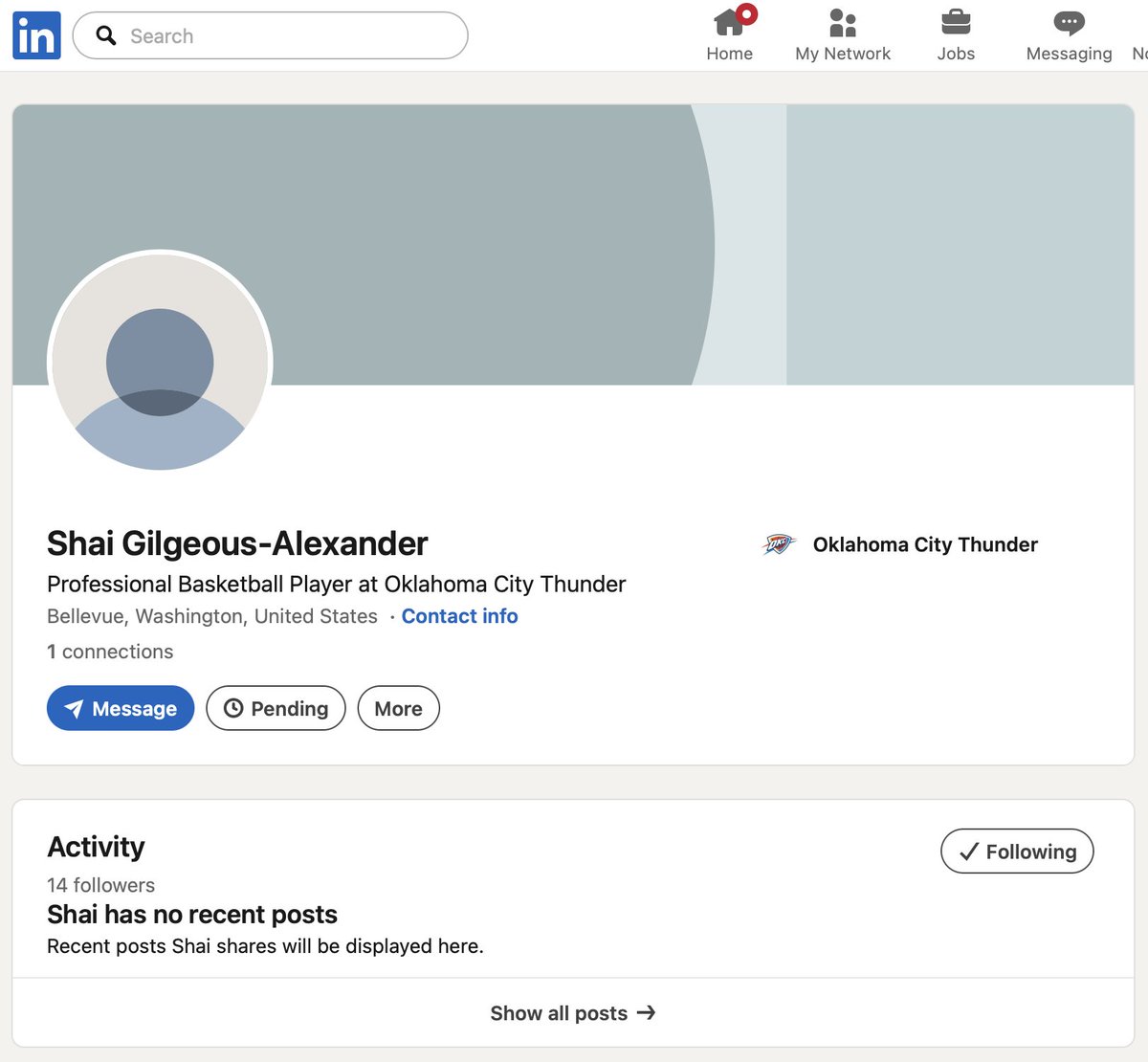The height and width of the screenshot is (1062, 1148).
Task: Click the LinkedIn logo icon
Action: coord(36,35)
